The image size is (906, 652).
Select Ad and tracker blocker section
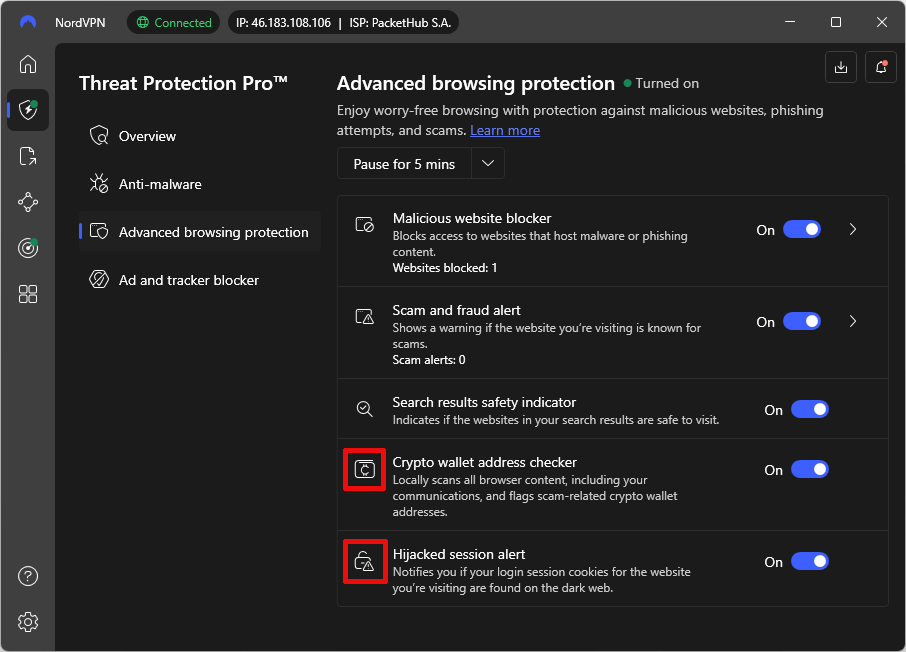pyautogui.click(x=189, y=280)
